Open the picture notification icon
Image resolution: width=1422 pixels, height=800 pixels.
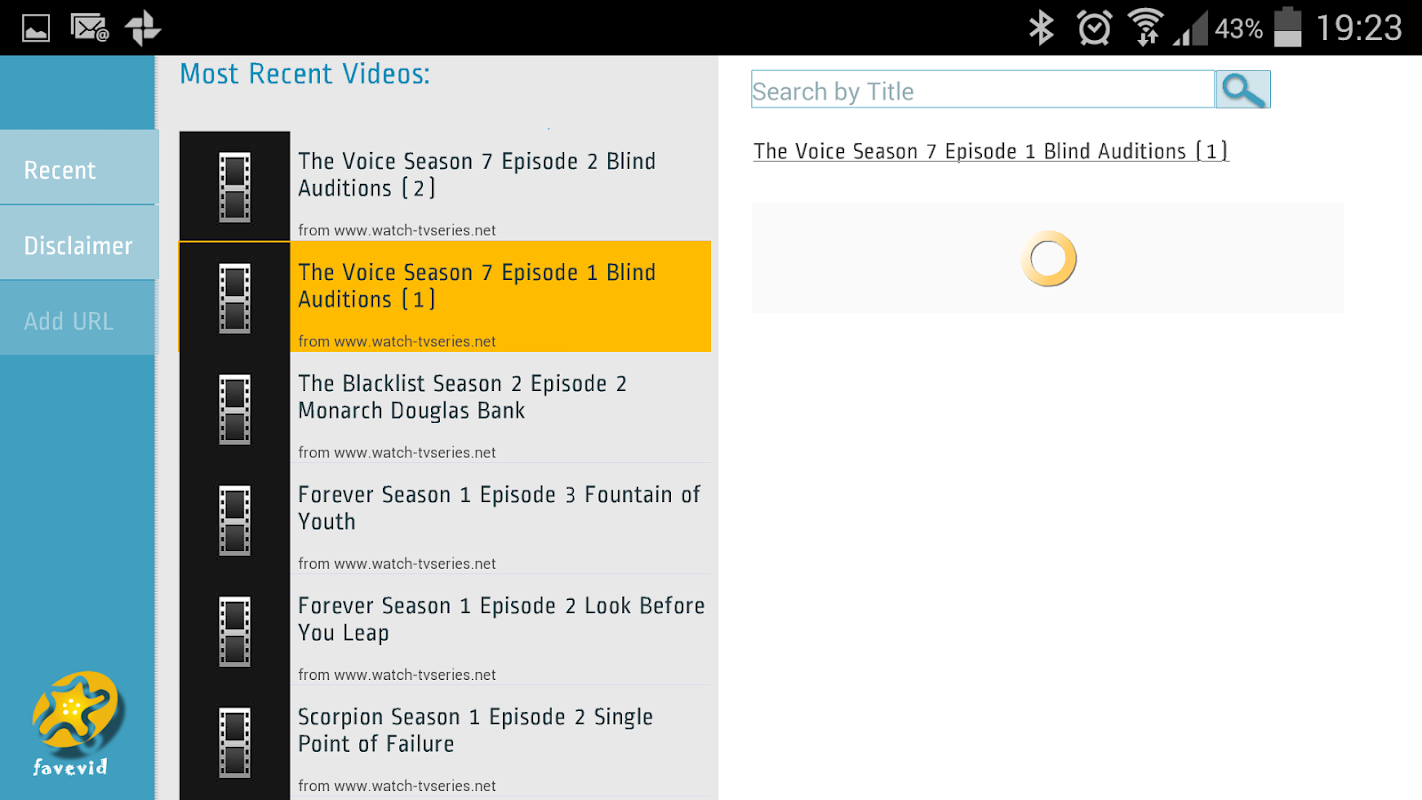tap(36, 27)
